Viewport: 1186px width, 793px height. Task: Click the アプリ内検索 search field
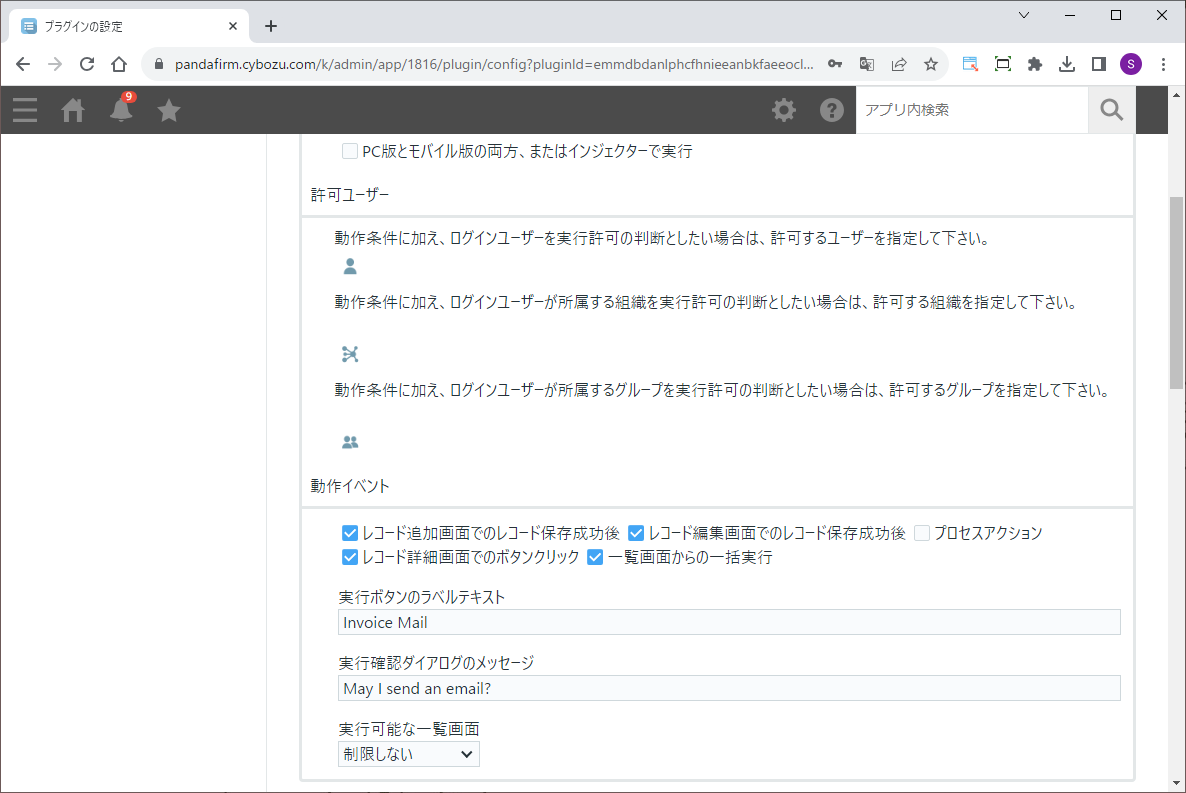tap(970, 110)
